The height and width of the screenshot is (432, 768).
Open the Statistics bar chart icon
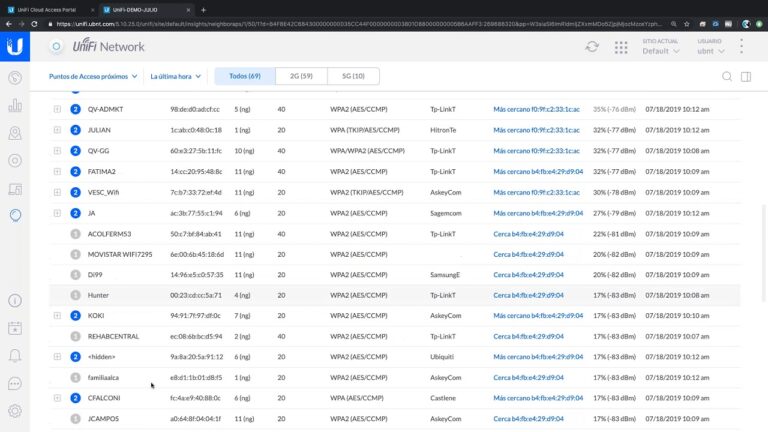click(x=15, y=105)
